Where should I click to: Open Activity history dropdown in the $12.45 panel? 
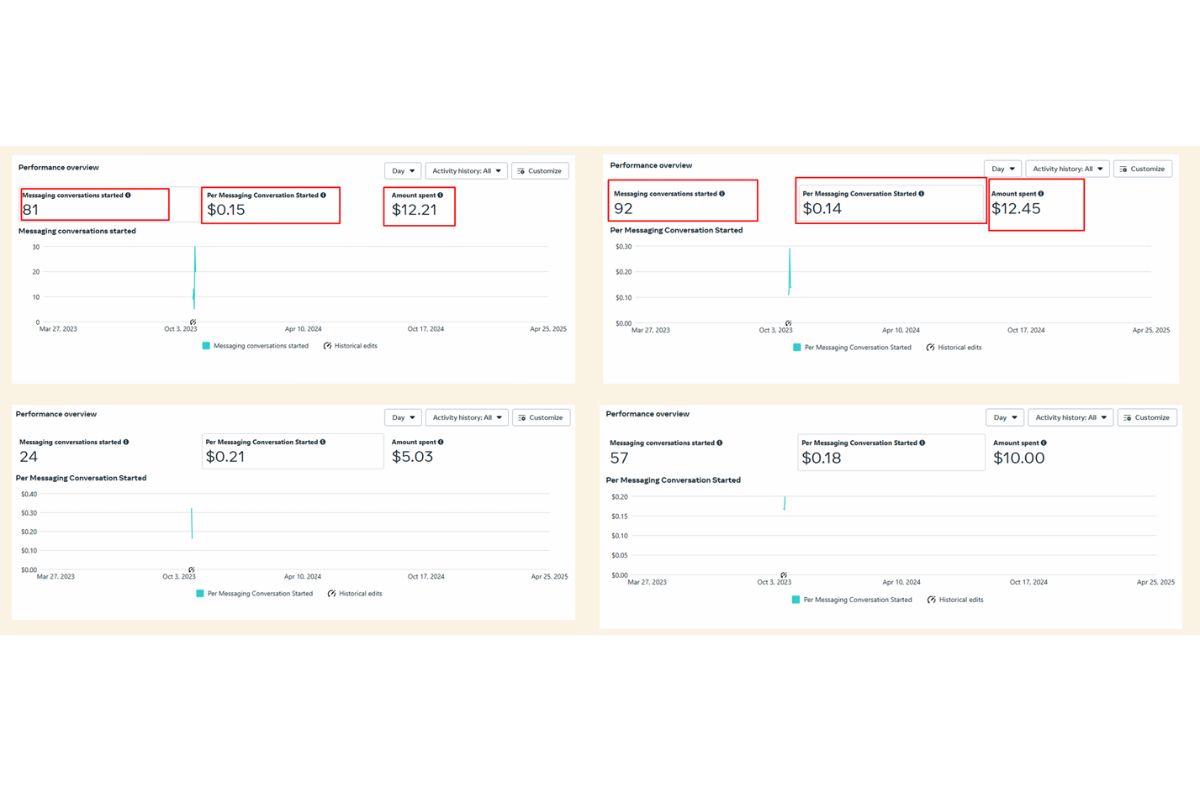coord(1068,169)
